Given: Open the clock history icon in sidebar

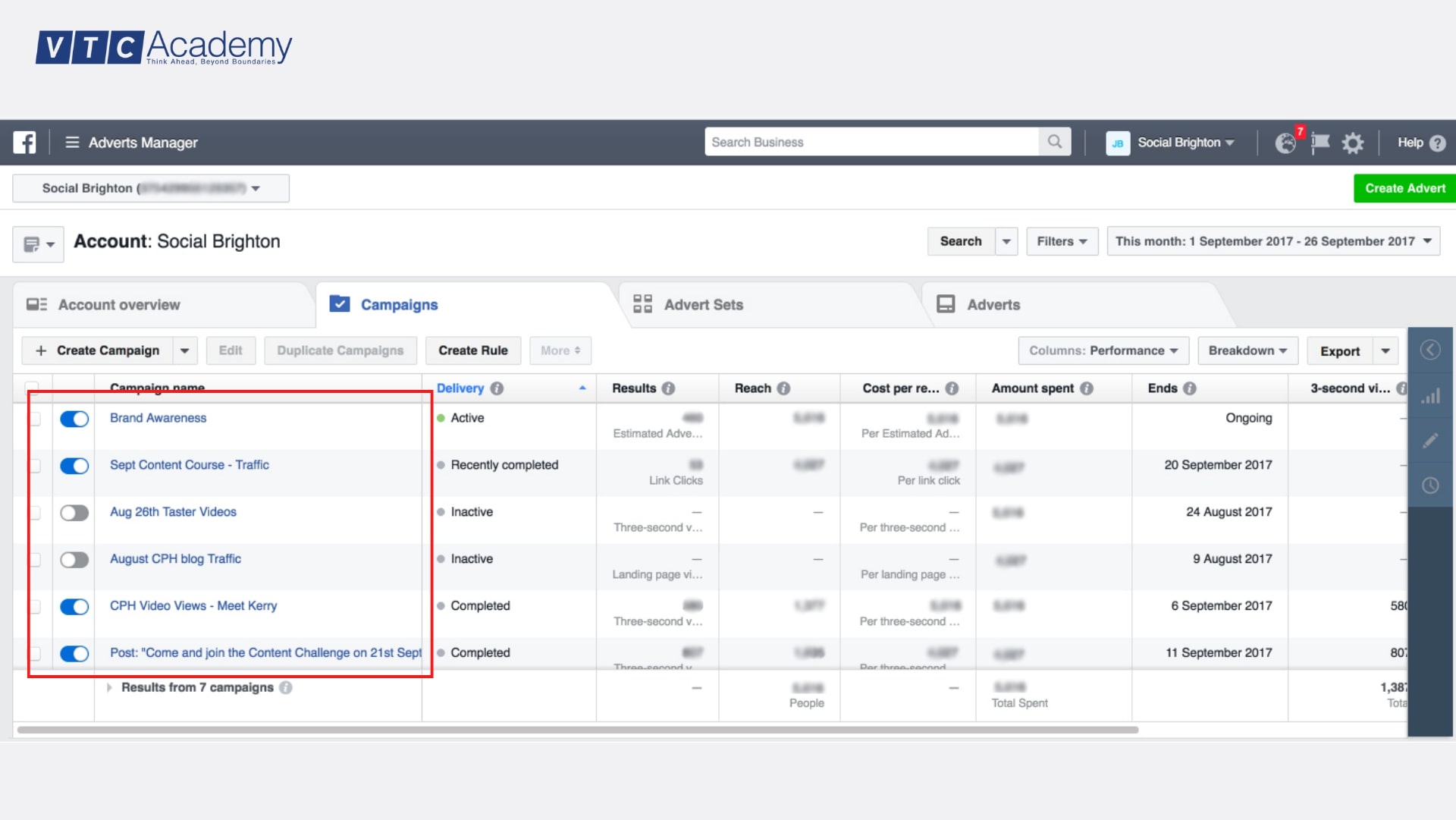Looking at the screenshot, I should point(1430,485).
